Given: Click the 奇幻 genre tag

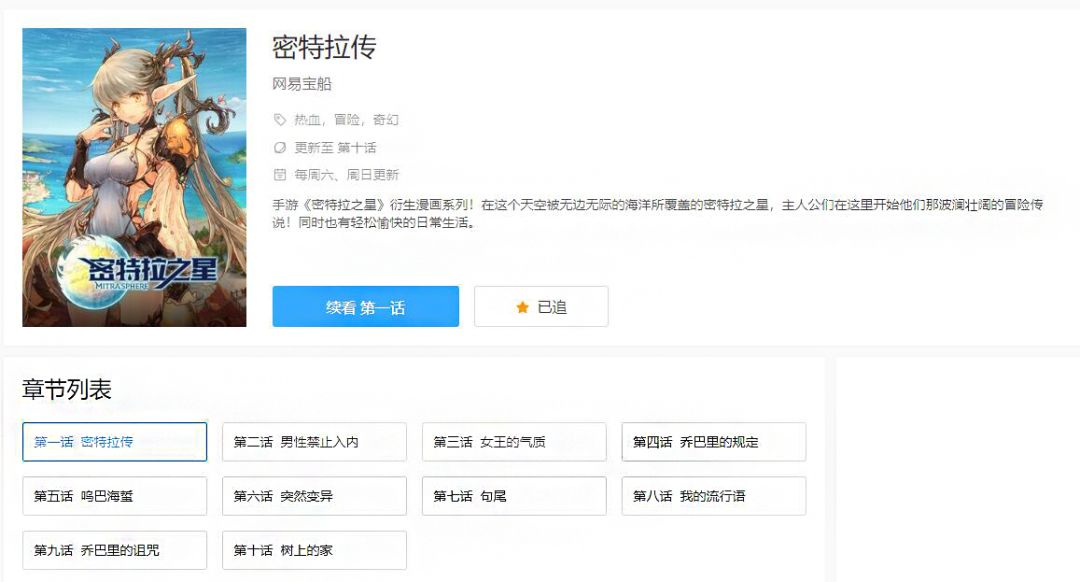Looking at the screenshot, I should (386, 120).
